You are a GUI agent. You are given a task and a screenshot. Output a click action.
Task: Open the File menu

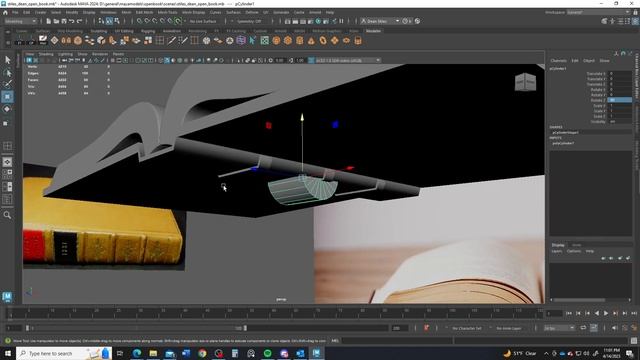coord(15,13)
